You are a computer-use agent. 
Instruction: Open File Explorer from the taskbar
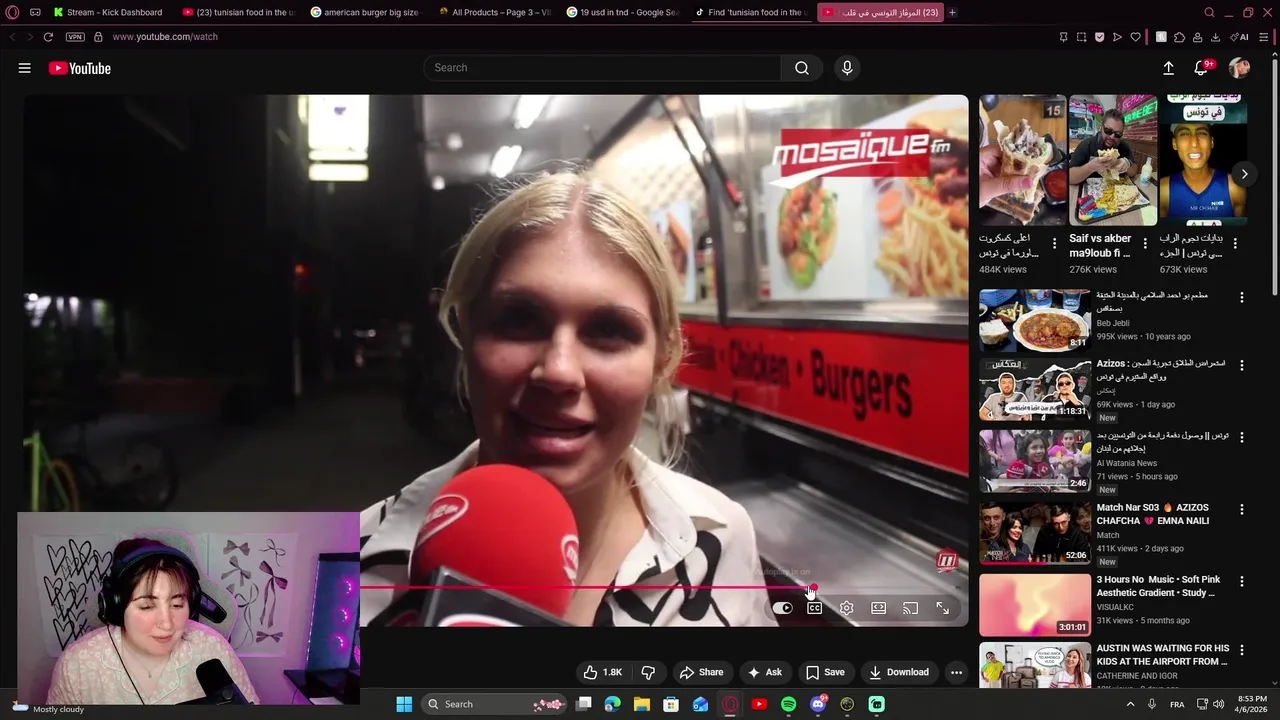(642, 704)
